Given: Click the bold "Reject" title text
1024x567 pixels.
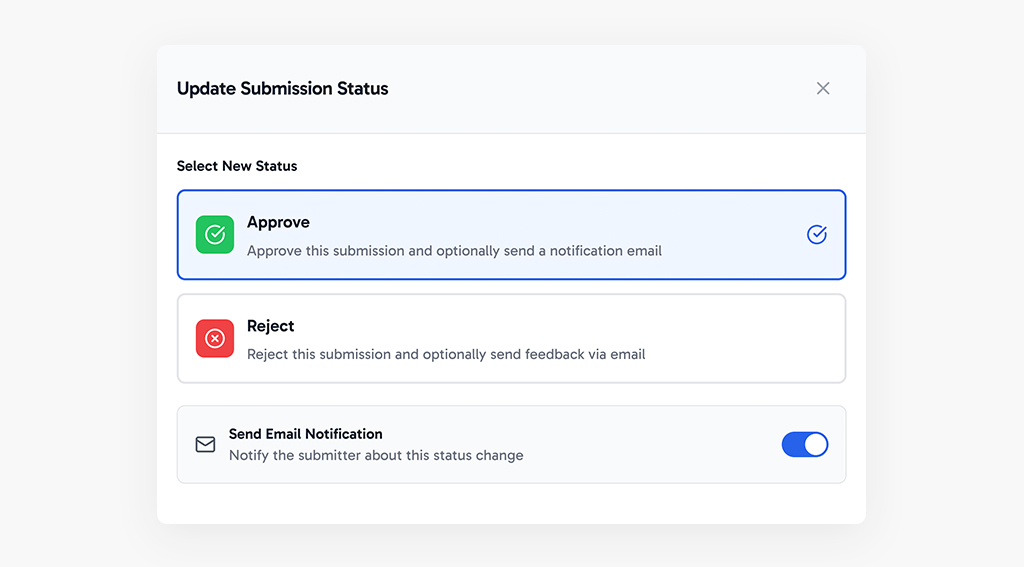Looking at the screenshot, I should pos(270,326).
